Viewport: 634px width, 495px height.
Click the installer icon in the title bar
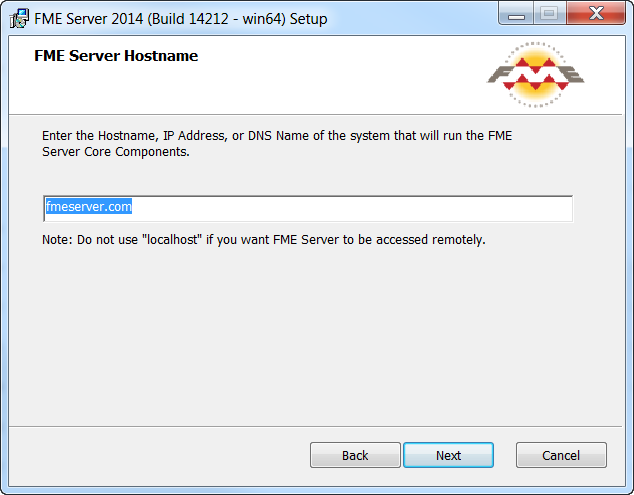tap(19, 19)
